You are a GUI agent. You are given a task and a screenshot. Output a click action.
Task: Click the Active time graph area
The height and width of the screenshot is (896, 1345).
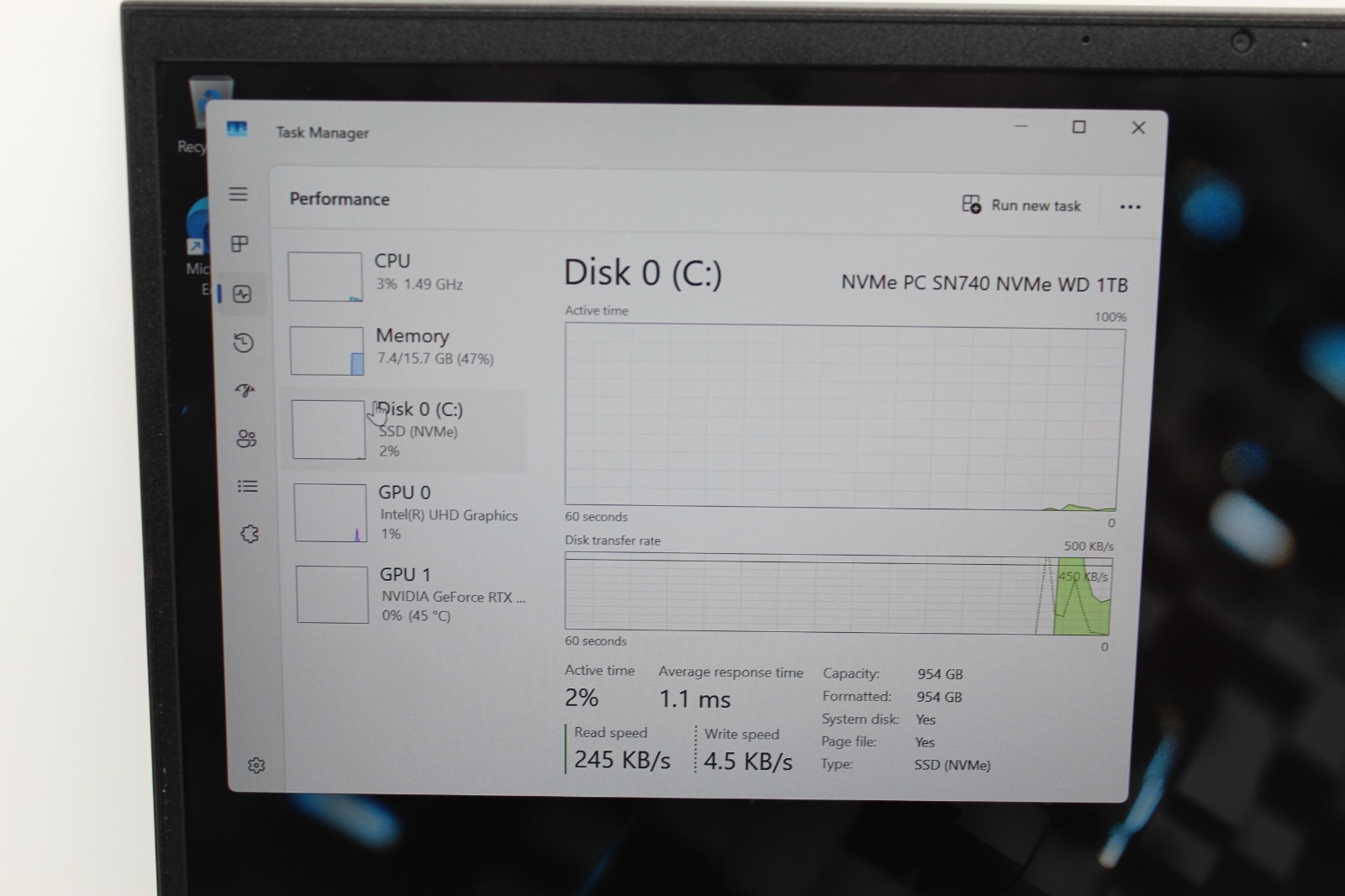coord(843,417)
